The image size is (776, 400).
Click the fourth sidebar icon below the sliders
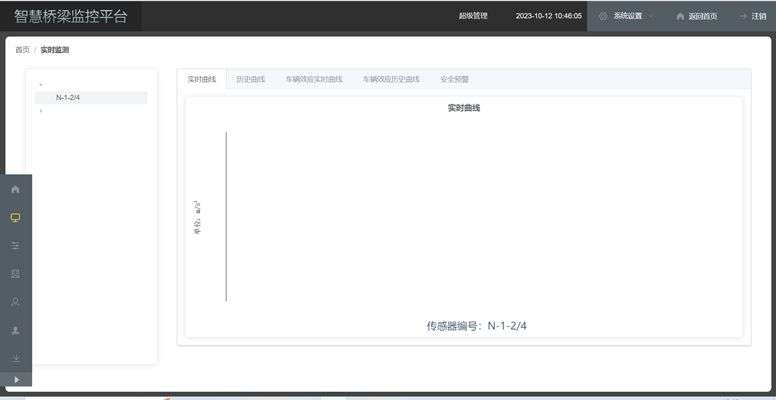pos(15,273)
